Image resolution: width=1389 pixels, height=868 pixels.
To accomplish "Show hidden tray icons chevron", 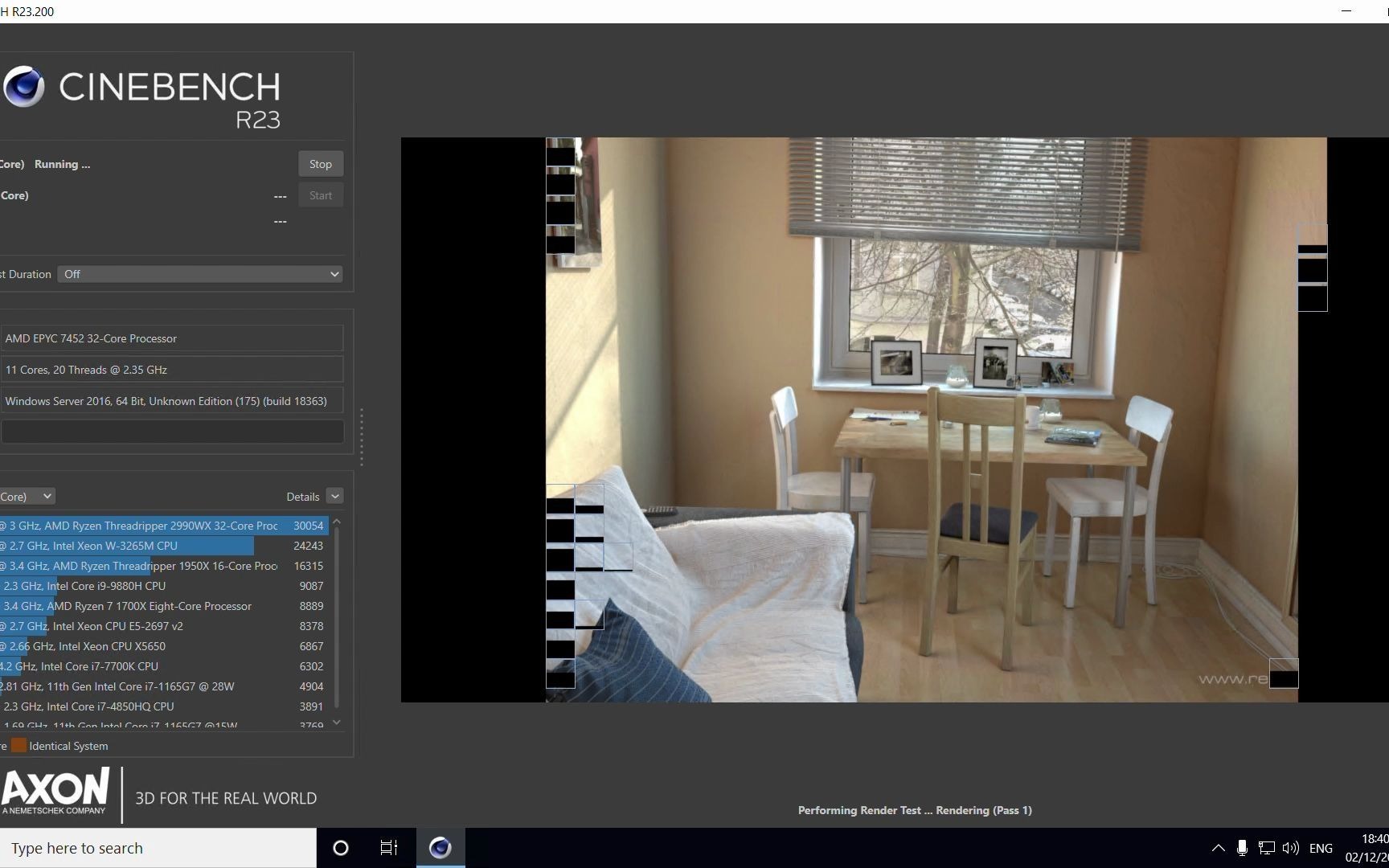I will point(1219,848).
